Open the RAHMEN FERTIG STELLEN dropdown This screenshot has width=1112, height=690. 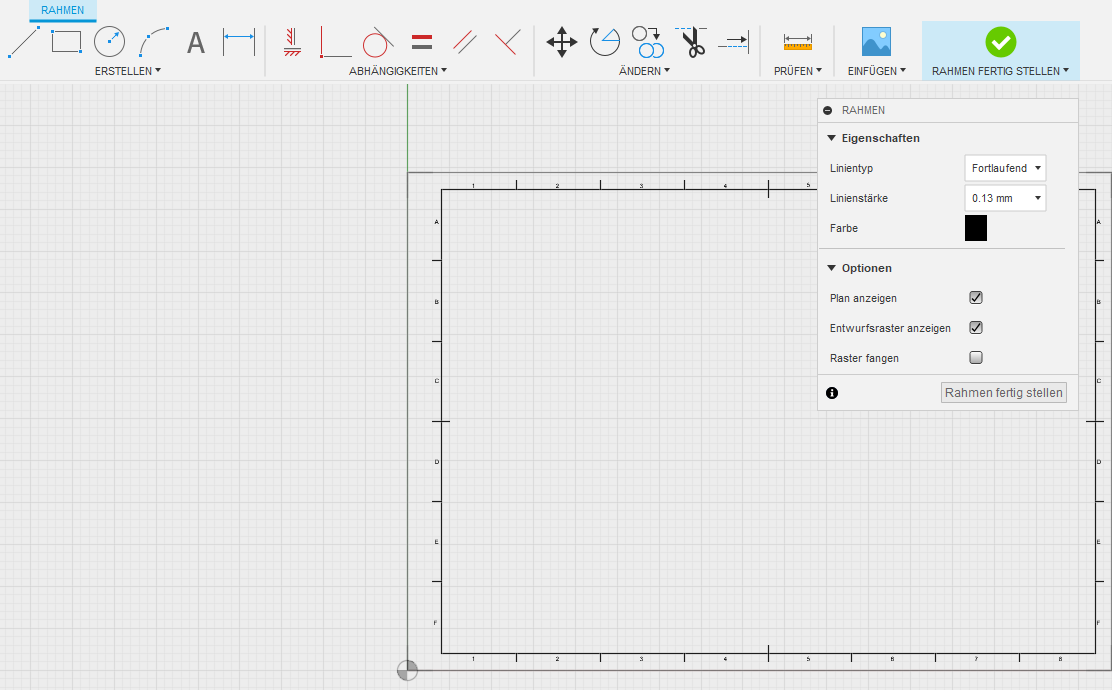(x=1000, y=71)
